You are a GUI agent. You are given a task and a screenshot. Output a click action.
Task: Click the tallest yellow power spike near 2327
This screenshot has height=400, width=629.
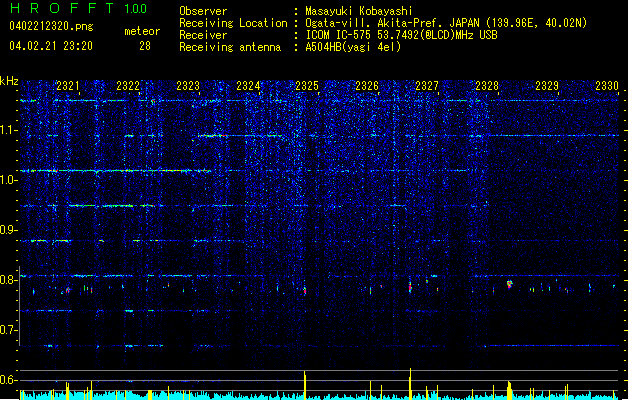410,384
